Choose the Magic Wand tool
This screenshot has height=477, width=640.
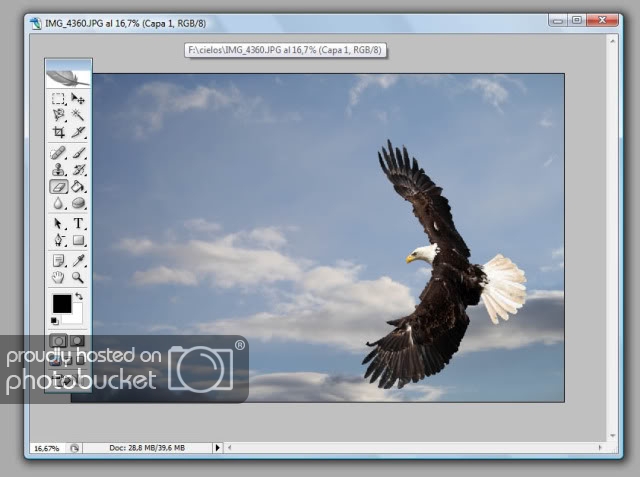tap(78, 115)
